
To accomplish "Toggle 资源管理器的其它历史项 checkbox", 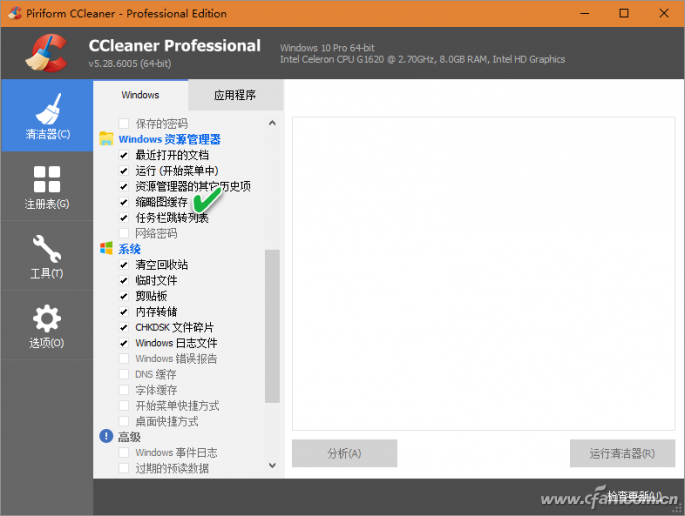I will click(x=124, y=187).
